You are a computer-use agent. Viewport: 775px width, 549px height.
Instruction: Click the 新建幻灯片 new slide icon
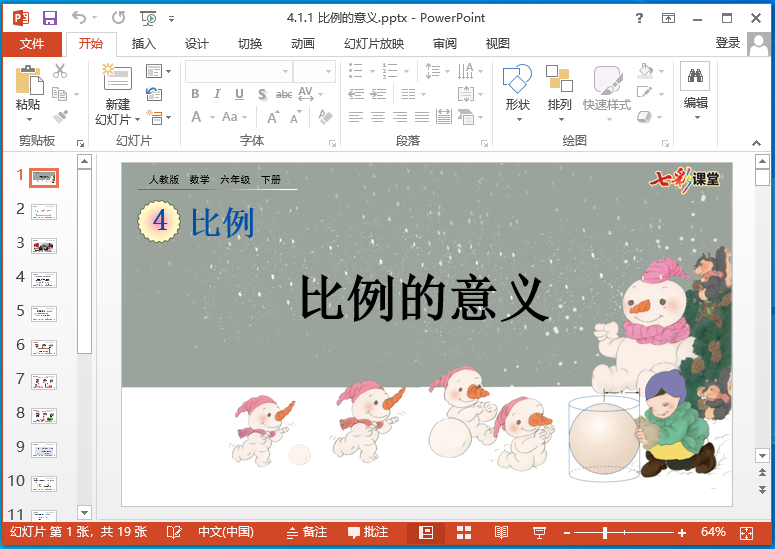(x=117, y=77)
